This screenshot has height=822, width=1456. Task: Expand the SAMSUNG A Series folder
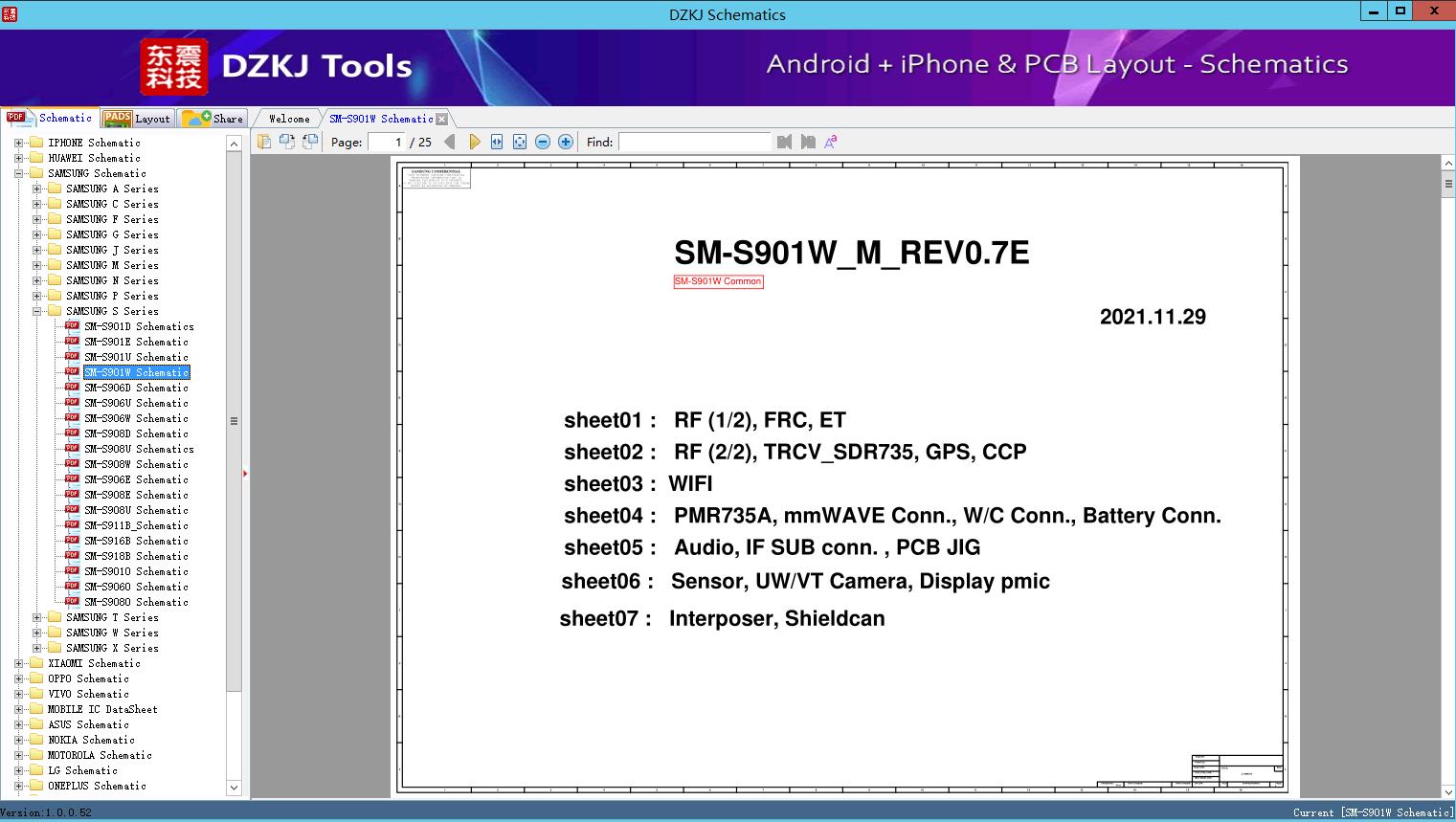pos(36,189)
